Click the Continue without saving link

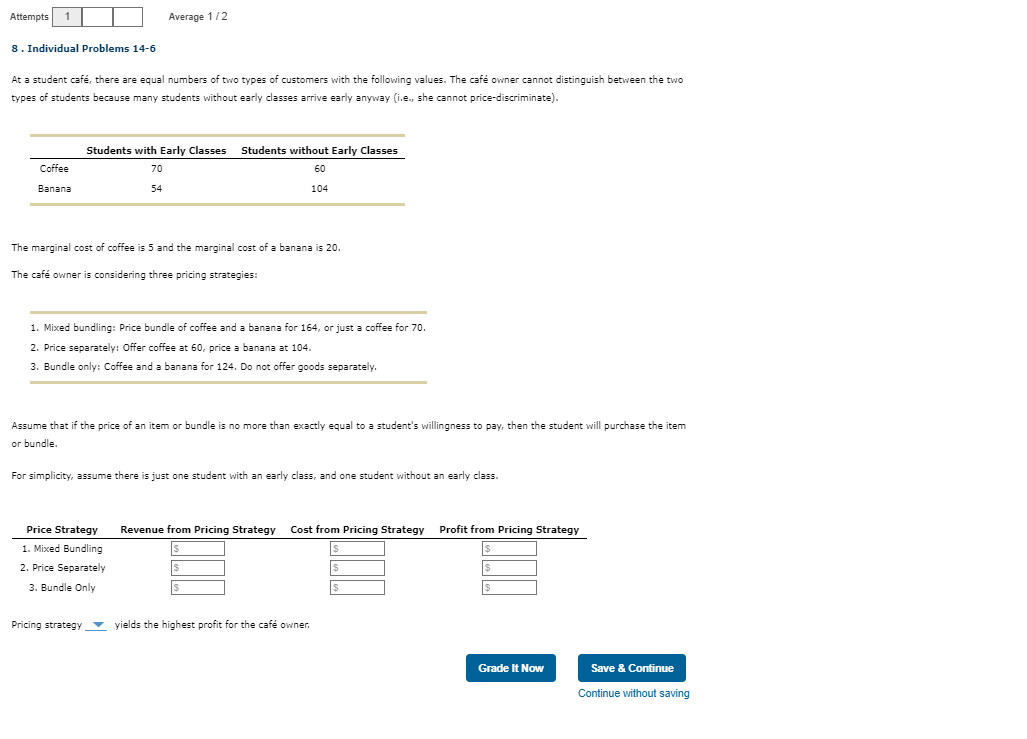(x=633, y=692)
